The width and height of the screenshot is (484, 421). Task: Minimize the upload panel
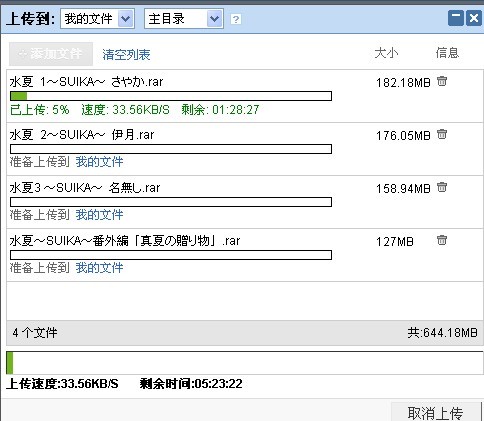[456, 18]
